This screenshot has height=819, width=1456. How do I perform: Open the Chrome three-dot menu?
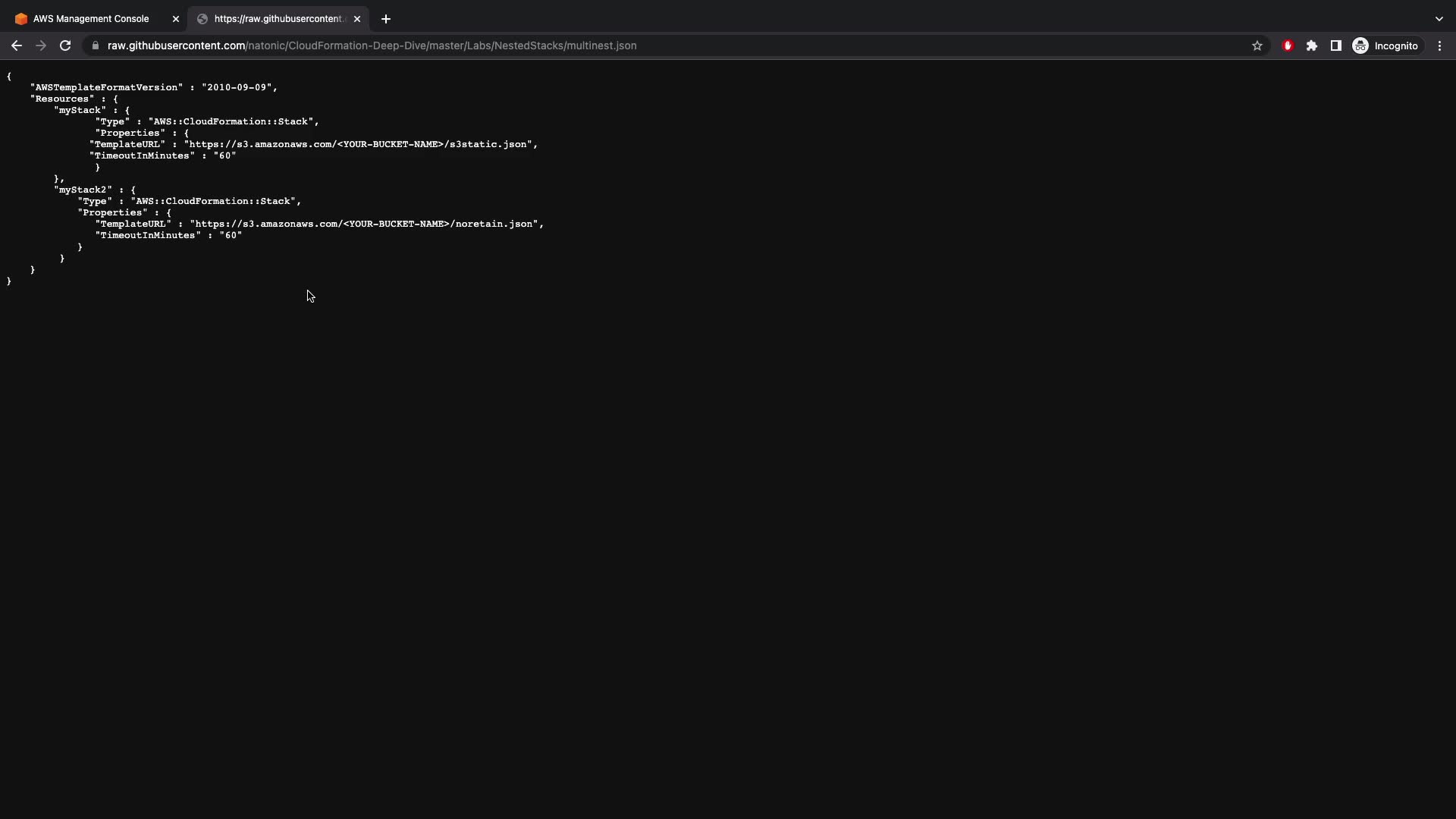[1440, 45]
